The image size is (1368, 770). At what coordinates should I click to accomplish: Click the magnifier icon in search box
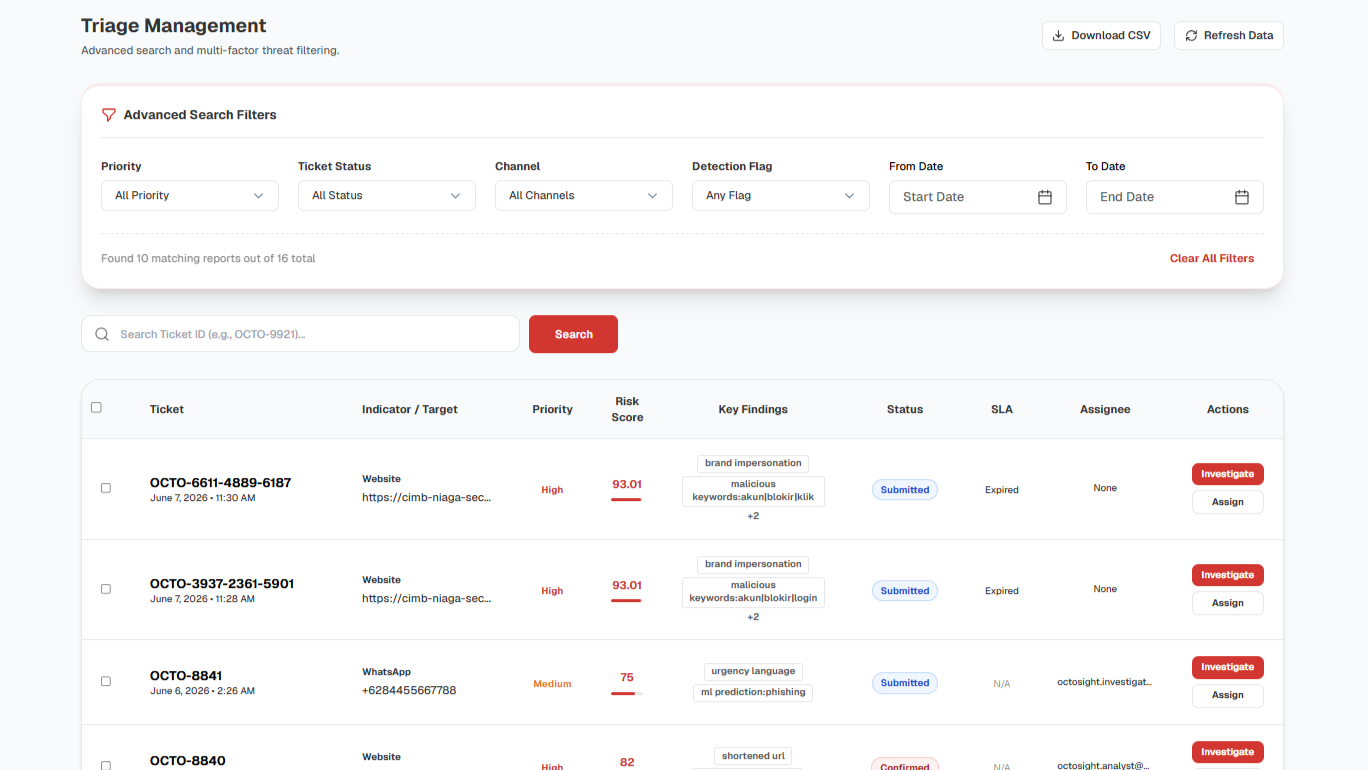tap(102, 334)
